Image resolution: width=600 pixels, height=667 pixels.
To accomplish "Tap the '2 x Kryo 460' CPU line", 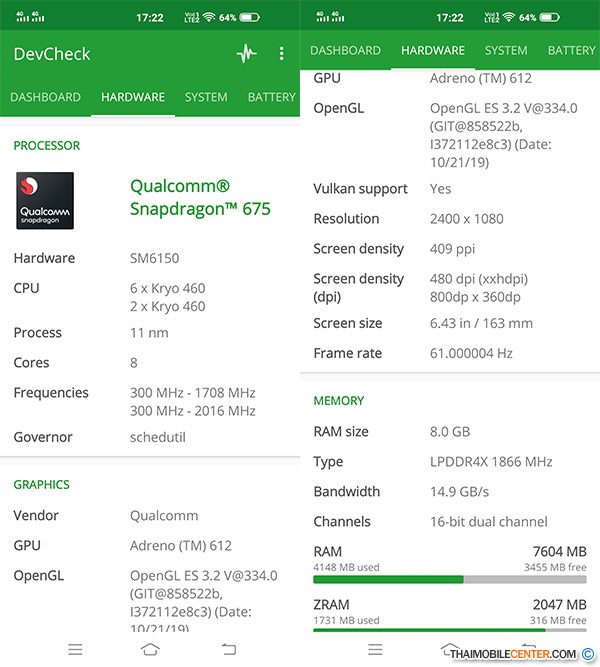I will coord(168,306).
